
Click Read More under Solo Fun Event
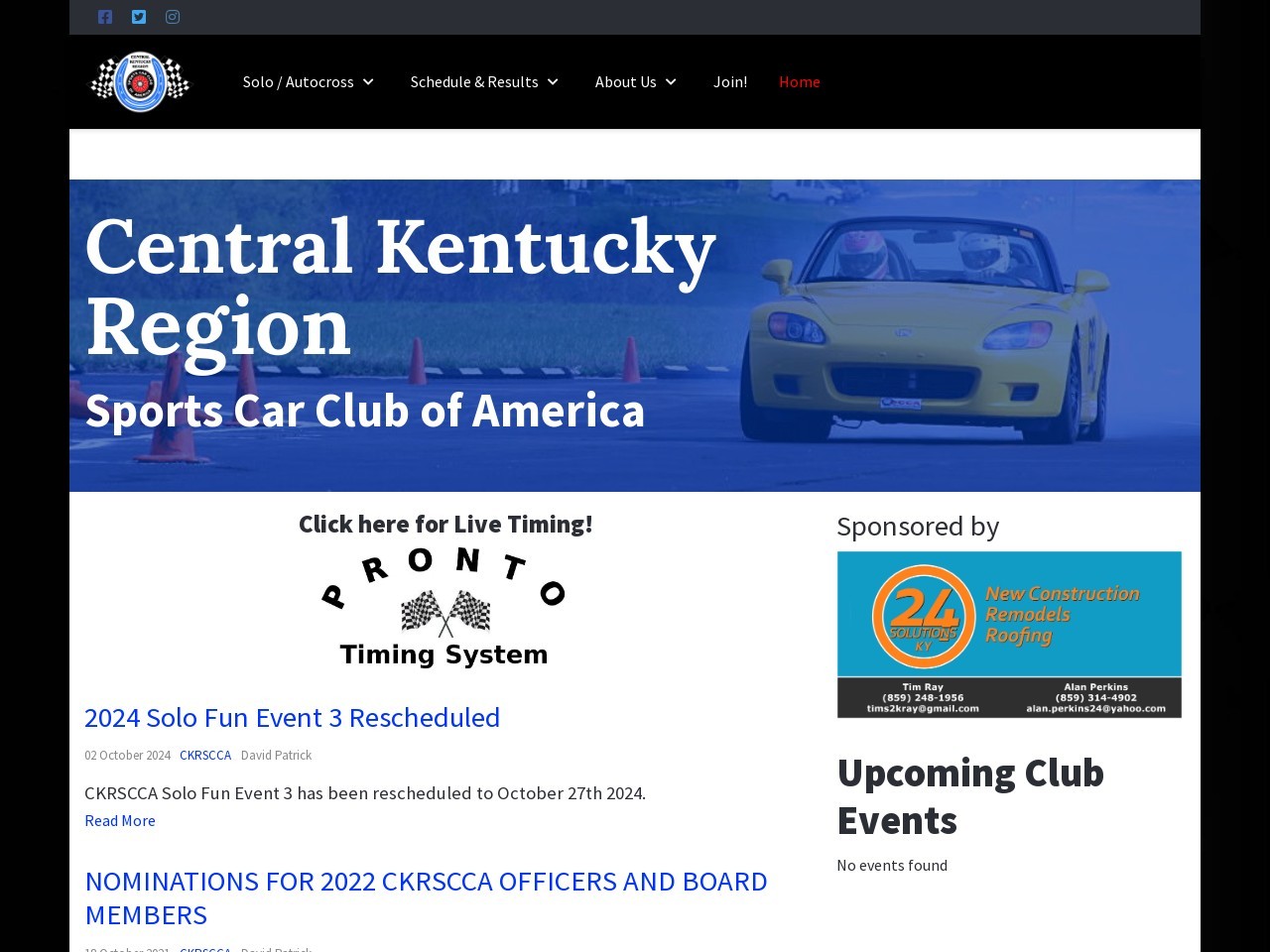coord(120,820)
